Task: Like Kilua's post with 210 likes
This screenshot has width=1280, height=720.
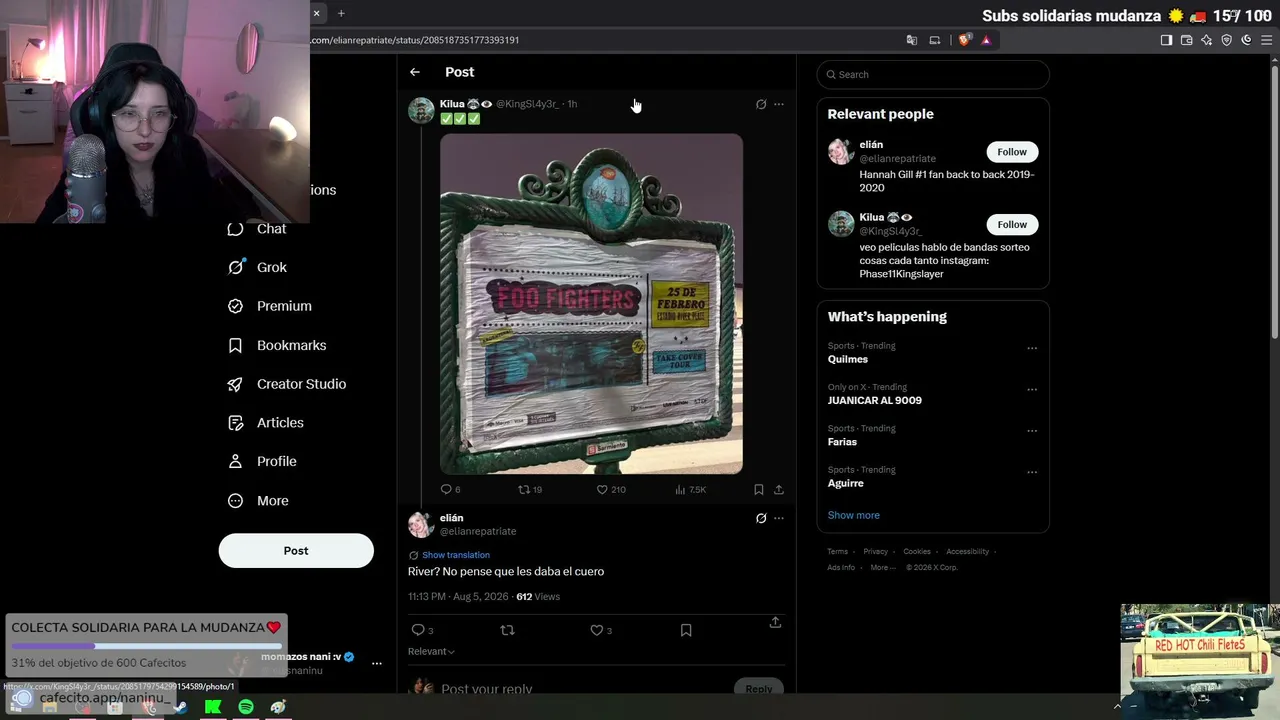Action: 611,490
